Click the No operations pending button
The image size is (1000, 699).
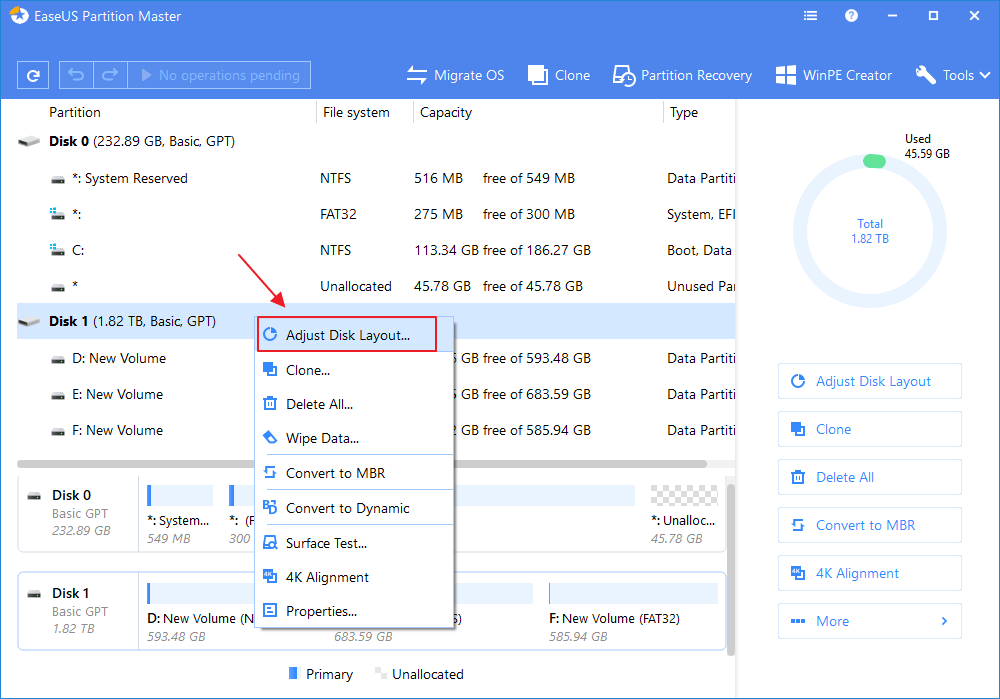pos(219,75)
